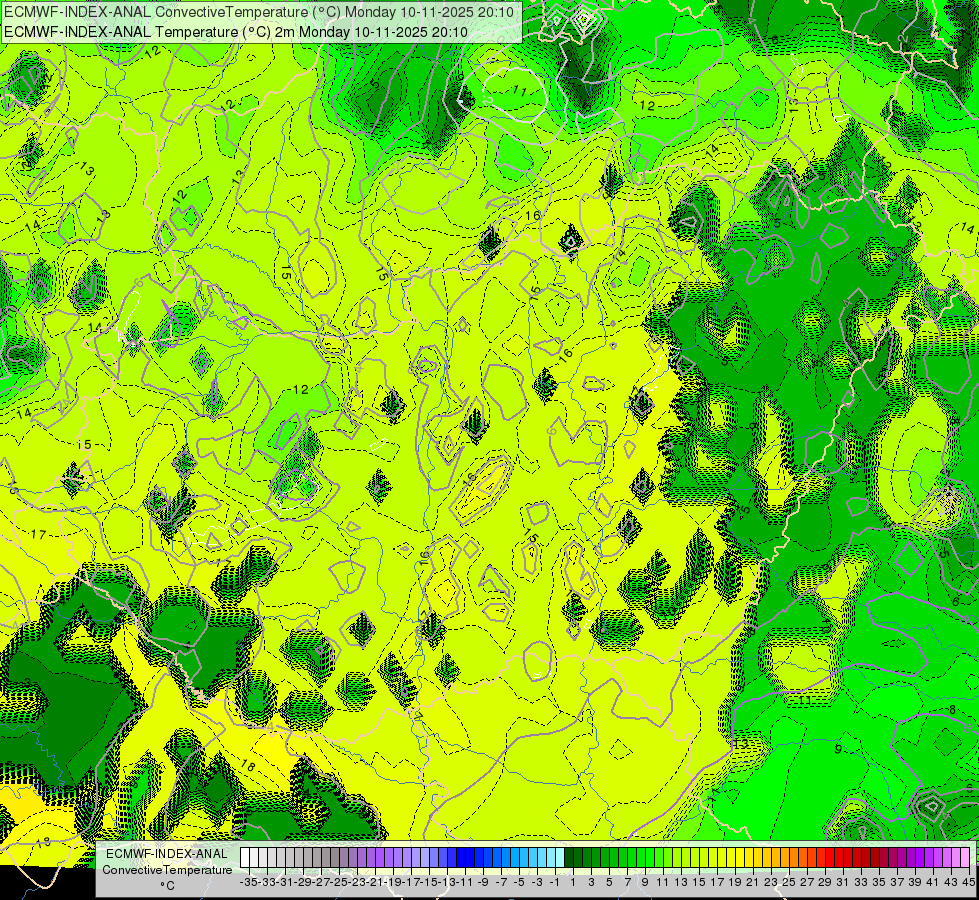Click the legend title ECMWF-INDEX-ANAL
The height and width of the screenshot is (900, 979).
pyautogui.click(x=167, y=854)
